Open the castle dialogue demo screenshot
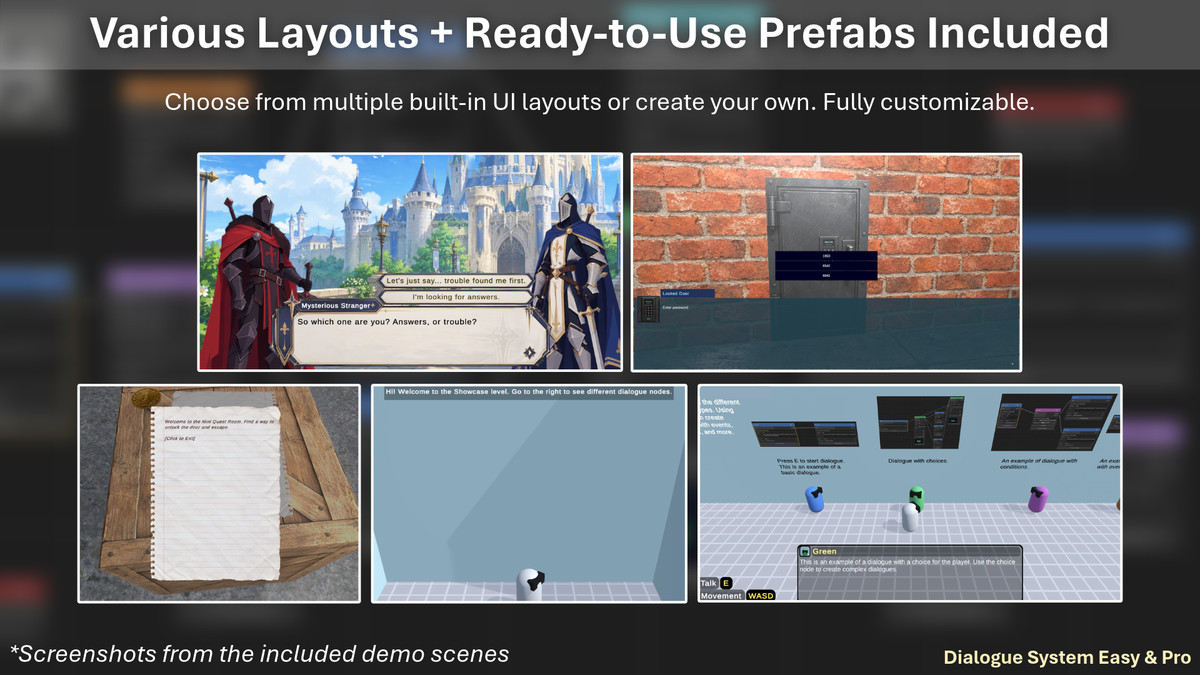Screen dimensions: 1200x675 pos(410,262)
